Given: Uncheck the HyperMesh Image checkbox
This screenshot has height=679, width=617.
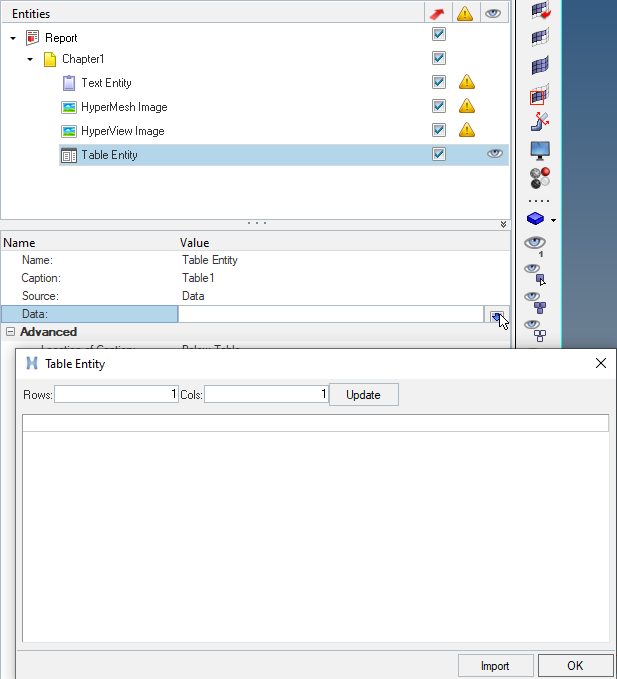Looking at the screenshot, I should tap(439, 106).
